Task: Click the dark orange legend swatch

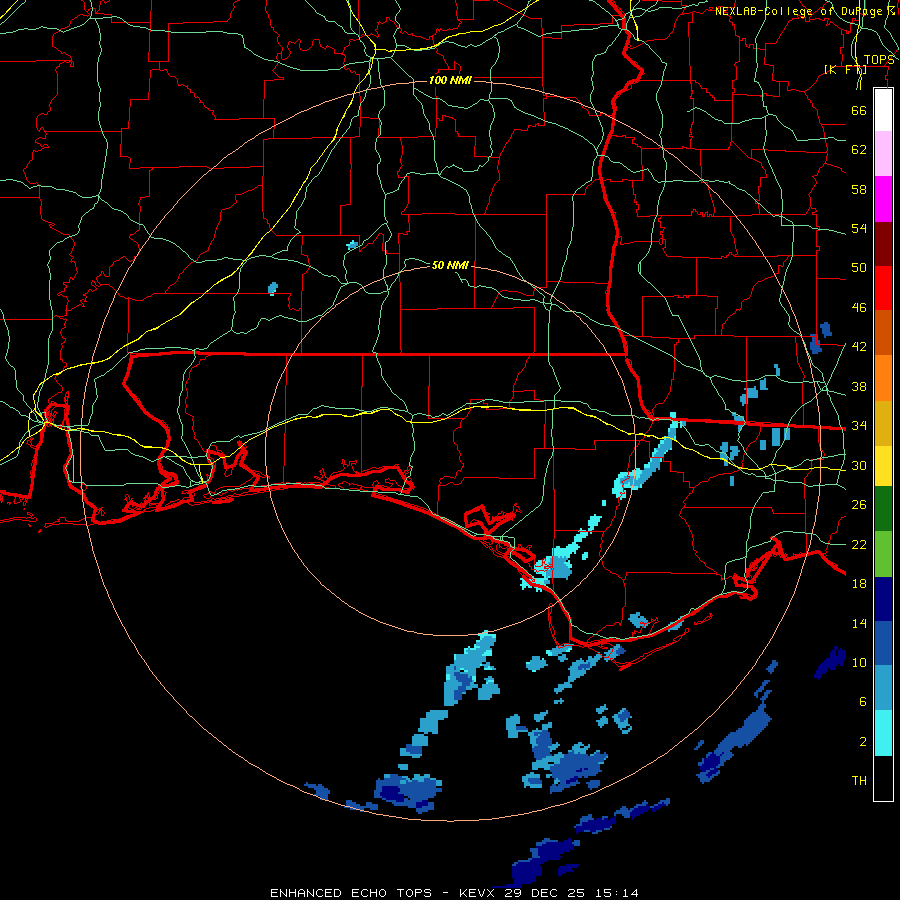Action: pos(883,333)
